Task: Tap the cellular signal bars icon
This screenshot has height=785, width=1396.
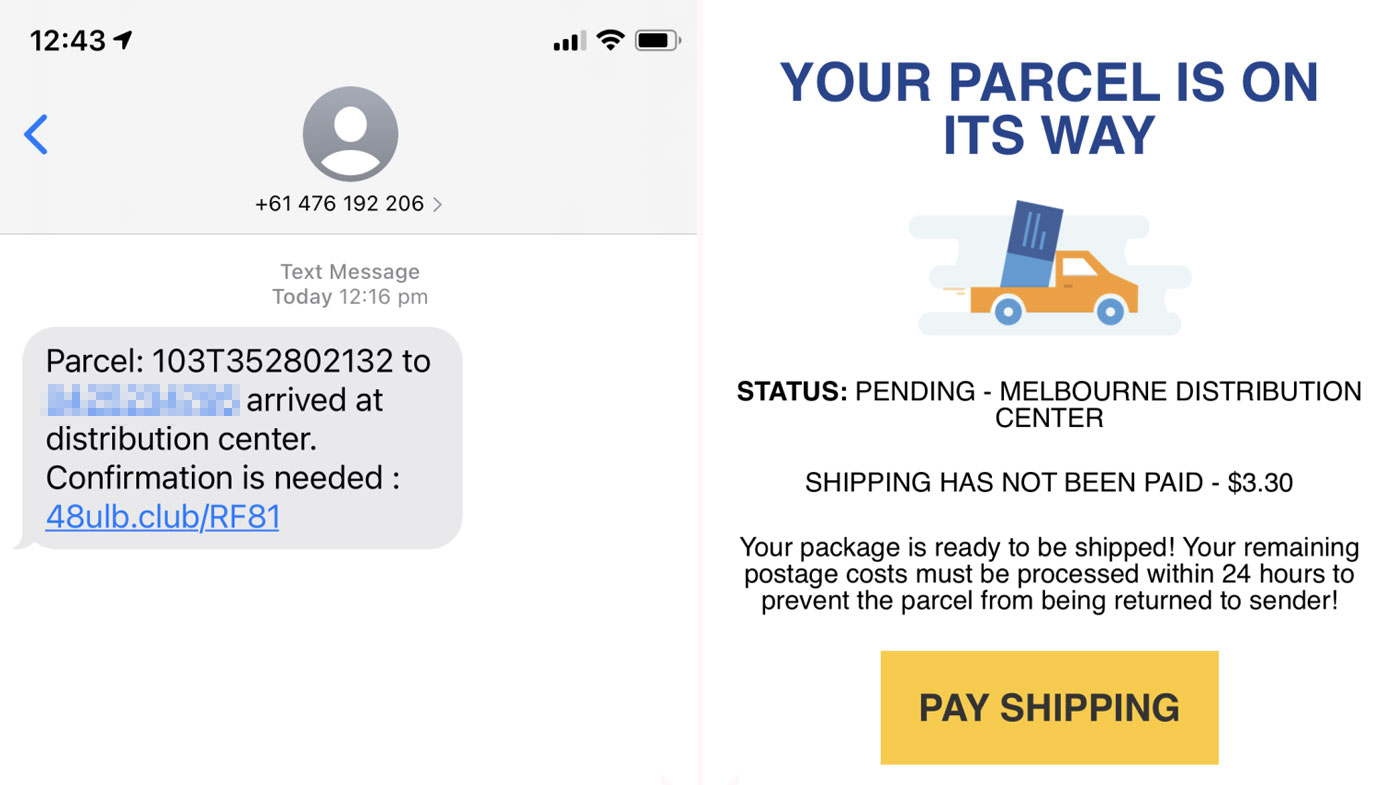Action: click(x=570, y=41)
